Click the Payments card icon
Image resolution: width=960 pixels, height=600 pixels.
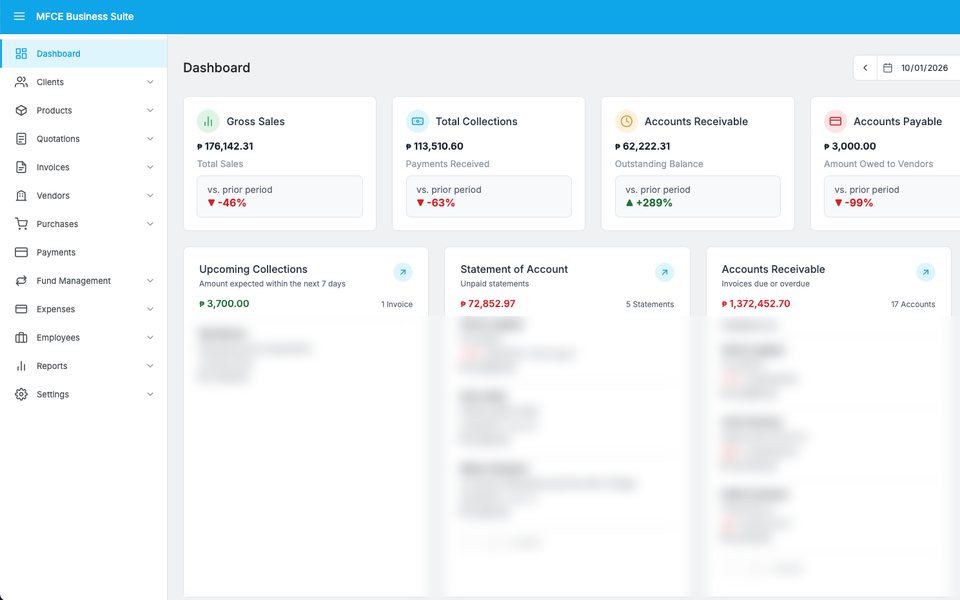click(x=21, y=252)
